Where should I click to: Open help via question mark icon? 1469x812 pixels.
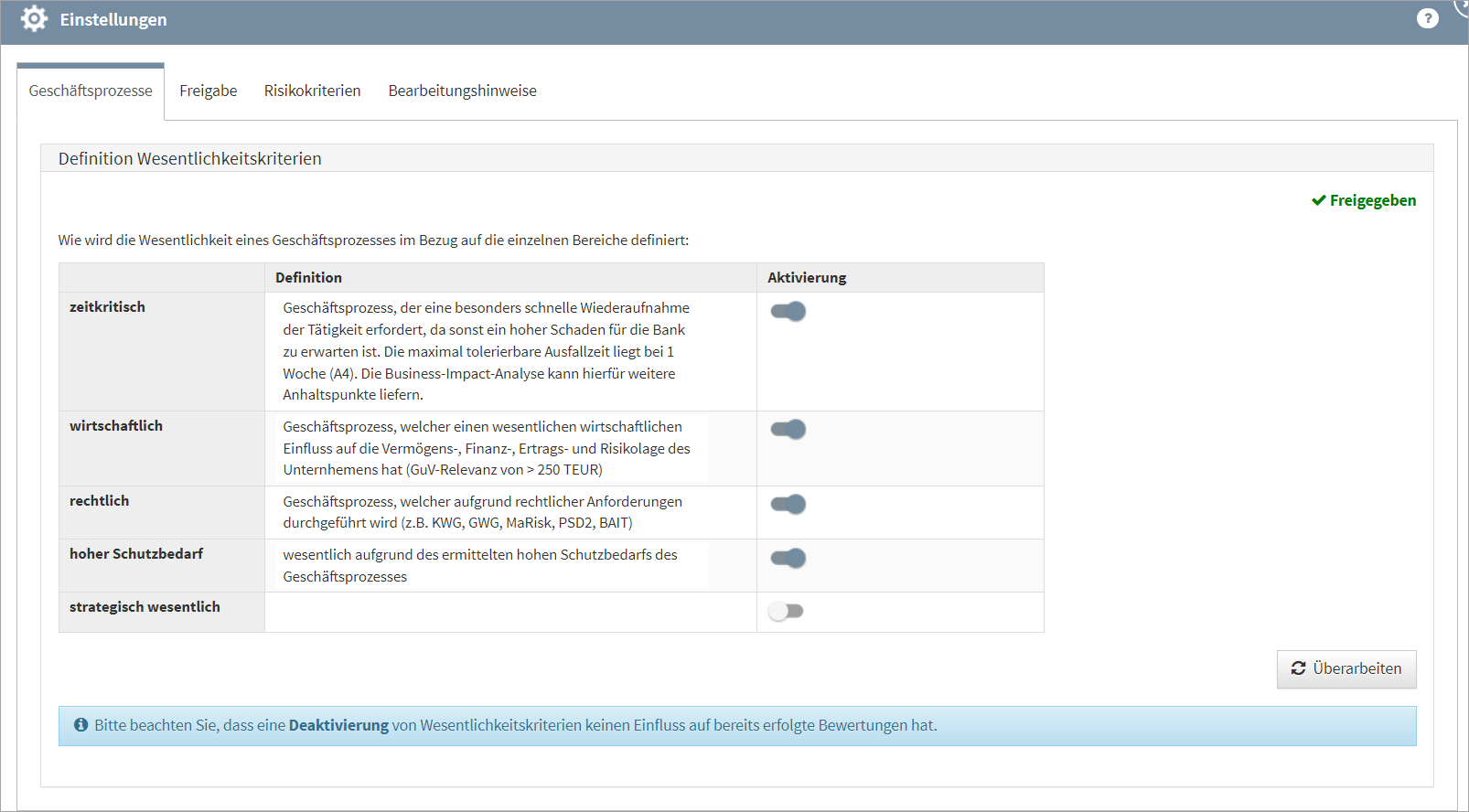click(1427, 18)
